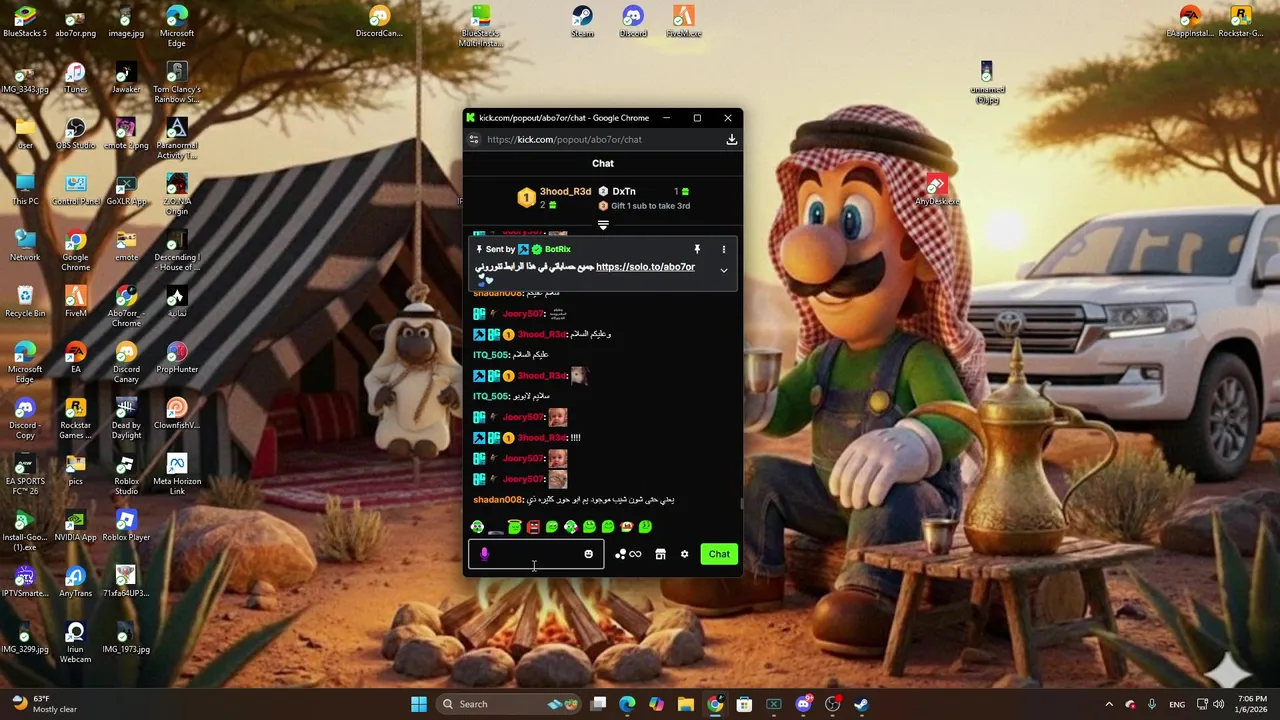Click Chrome install app icon beside URL

click(x=732, y=140)
